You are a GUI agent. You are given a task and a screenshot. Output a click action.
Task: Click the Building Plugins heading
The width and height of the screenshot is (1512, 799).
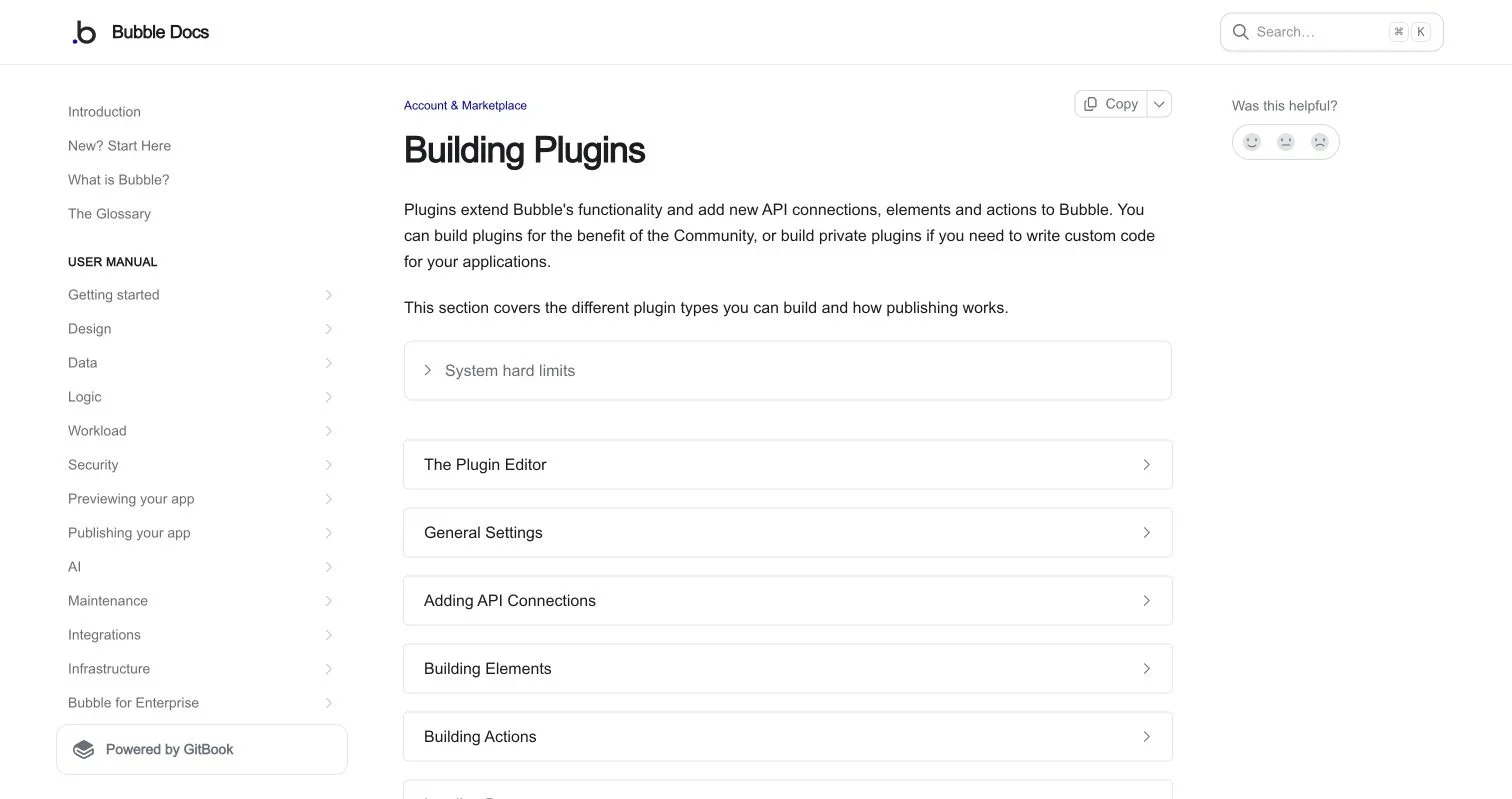tap(524, 151)
